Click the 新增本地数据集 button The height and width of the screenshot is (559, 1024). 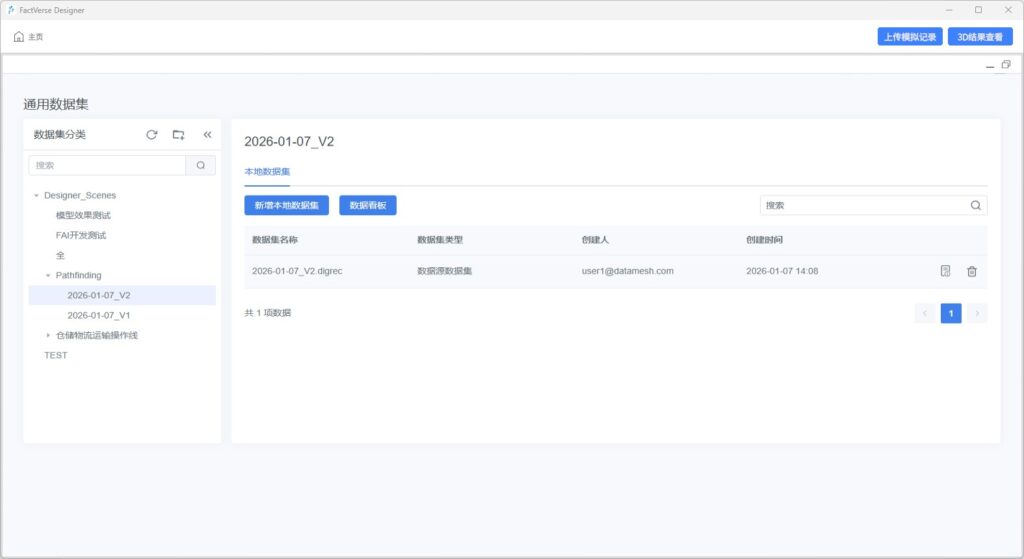(286, 205)
